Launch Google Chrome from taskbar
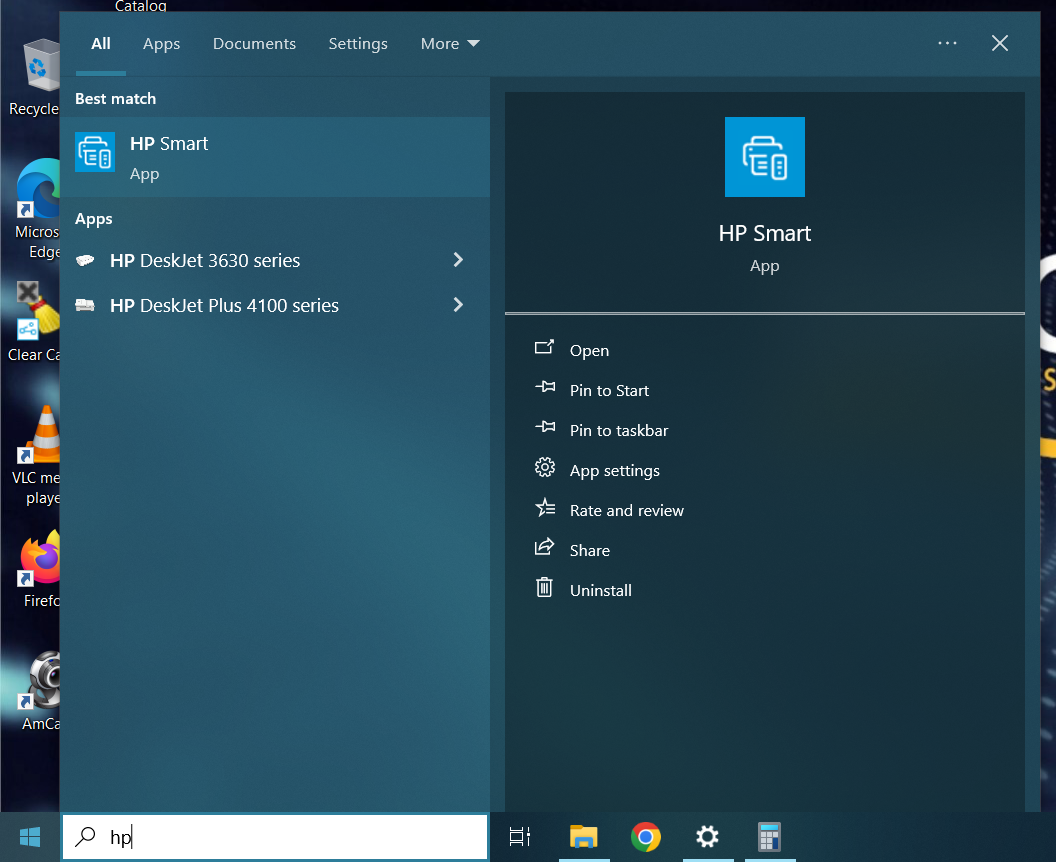The height and width of the screenshot is (862, 1056). [646, 837]
